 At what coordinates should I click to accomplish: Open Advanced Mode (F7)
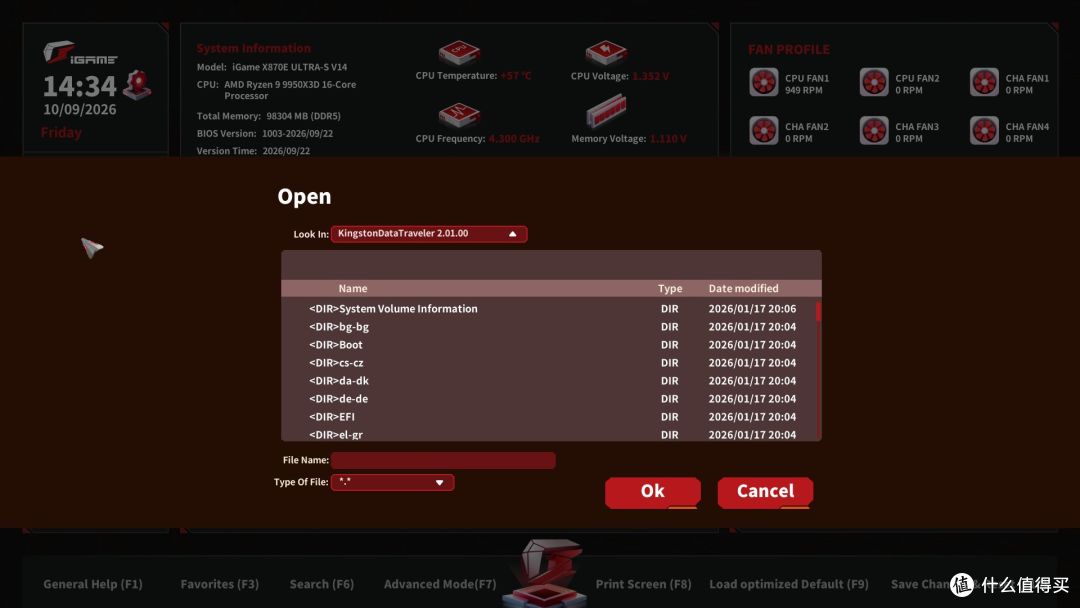pos(439,584)
